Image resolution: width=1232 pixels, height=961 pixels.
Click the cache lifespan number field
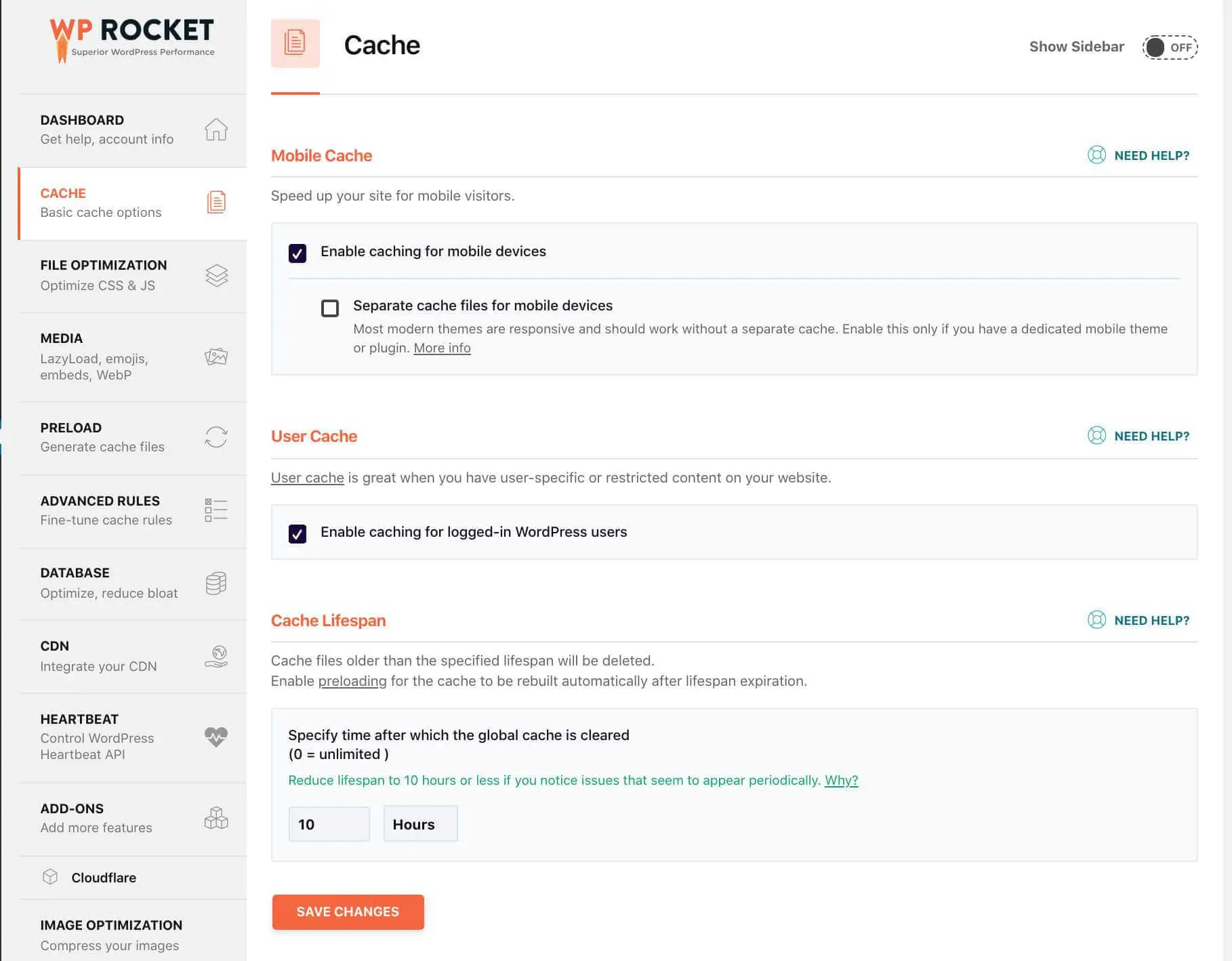[x=329, y=824]
